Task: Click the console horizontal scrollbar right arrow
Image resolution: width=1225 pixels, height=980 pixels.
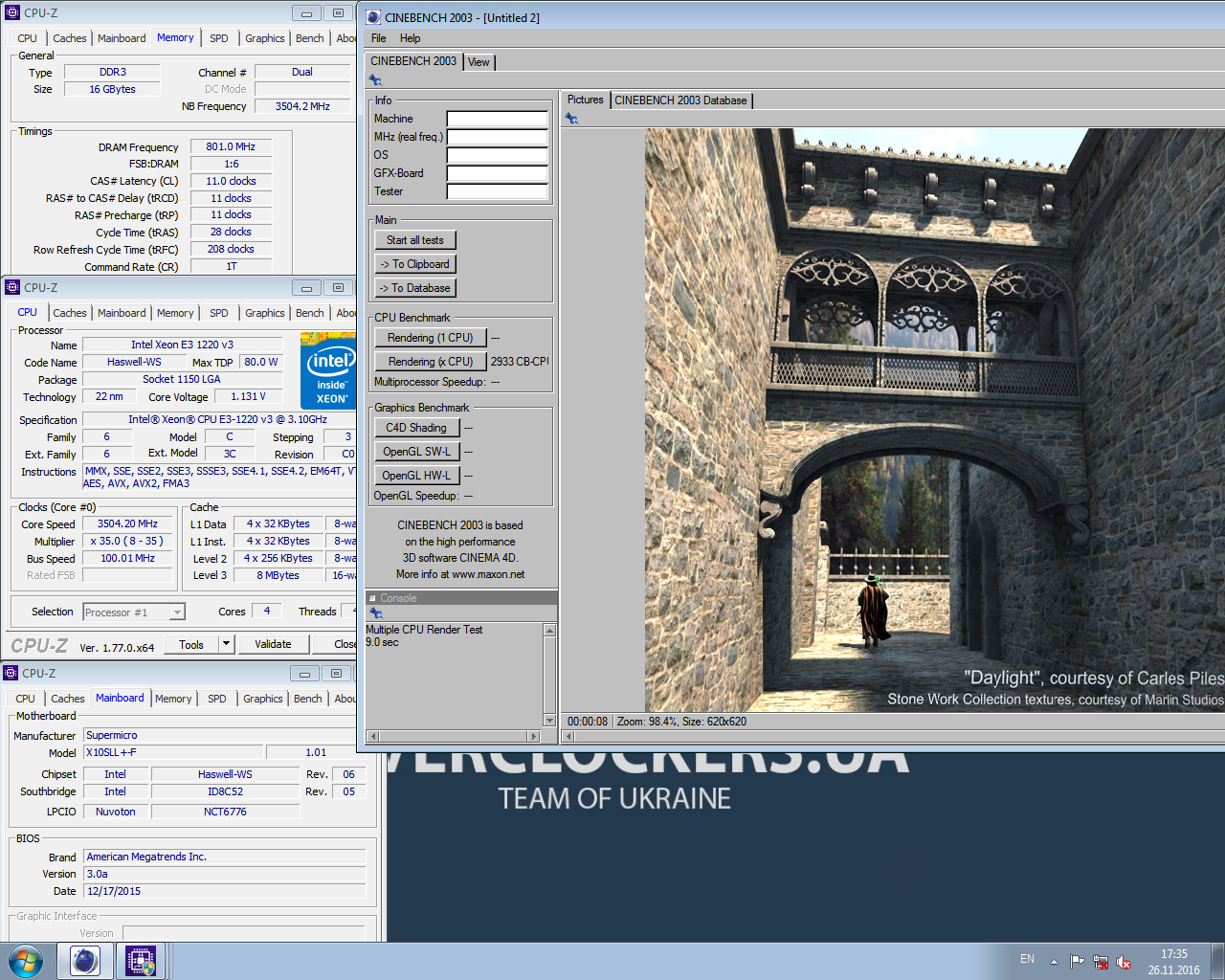Action: pyautogui.click(x=534, y=736)
